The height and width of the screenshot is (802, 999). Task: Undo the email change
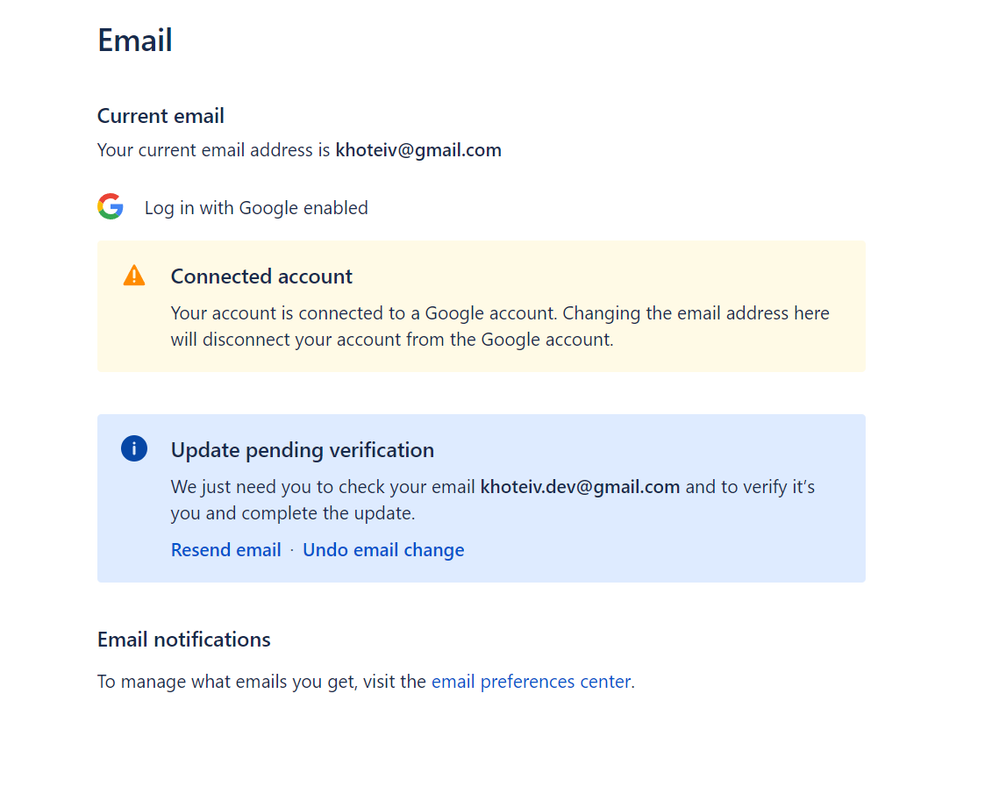tap(384, 550)
